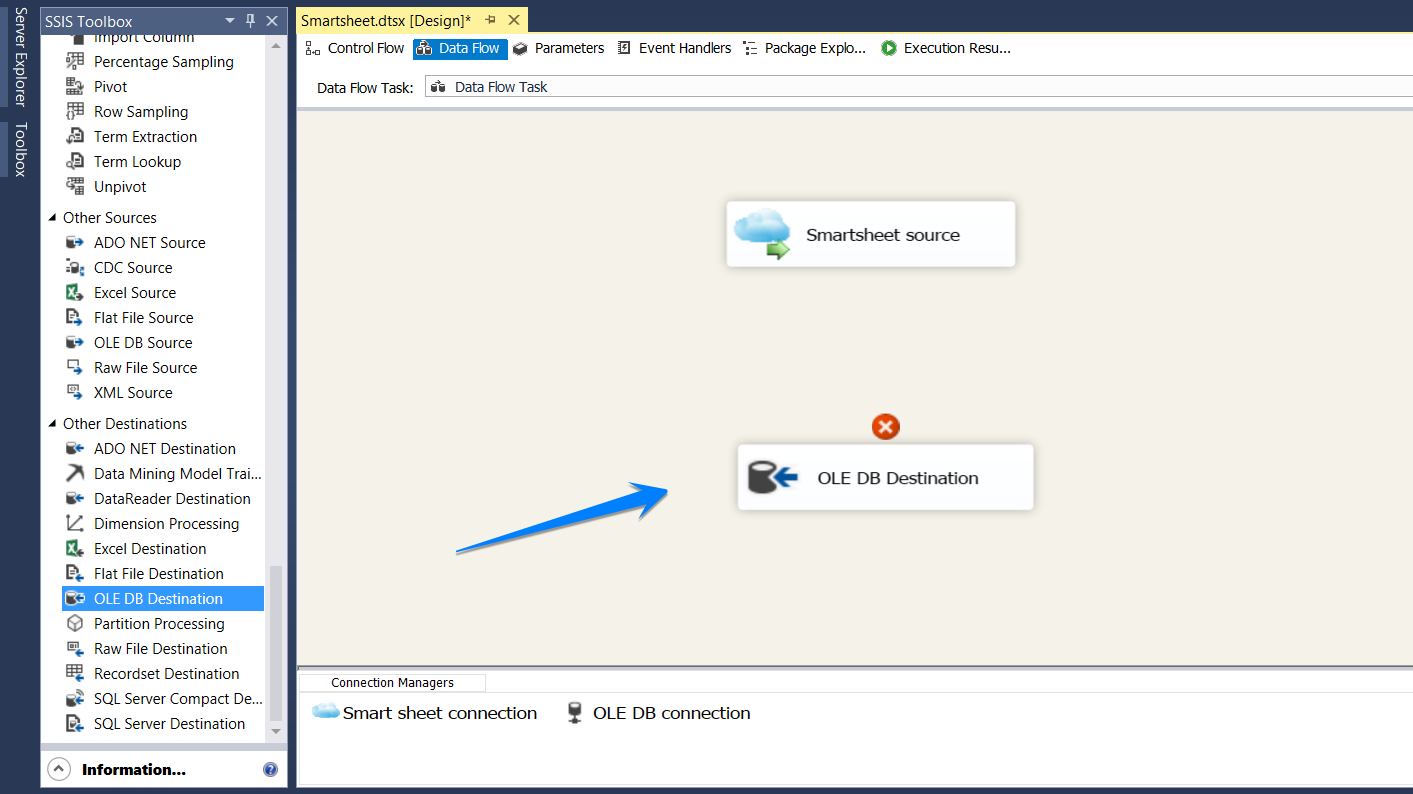Click the Unpivot transformation icon
The image size is (1413, 794).
pos(75,186)
